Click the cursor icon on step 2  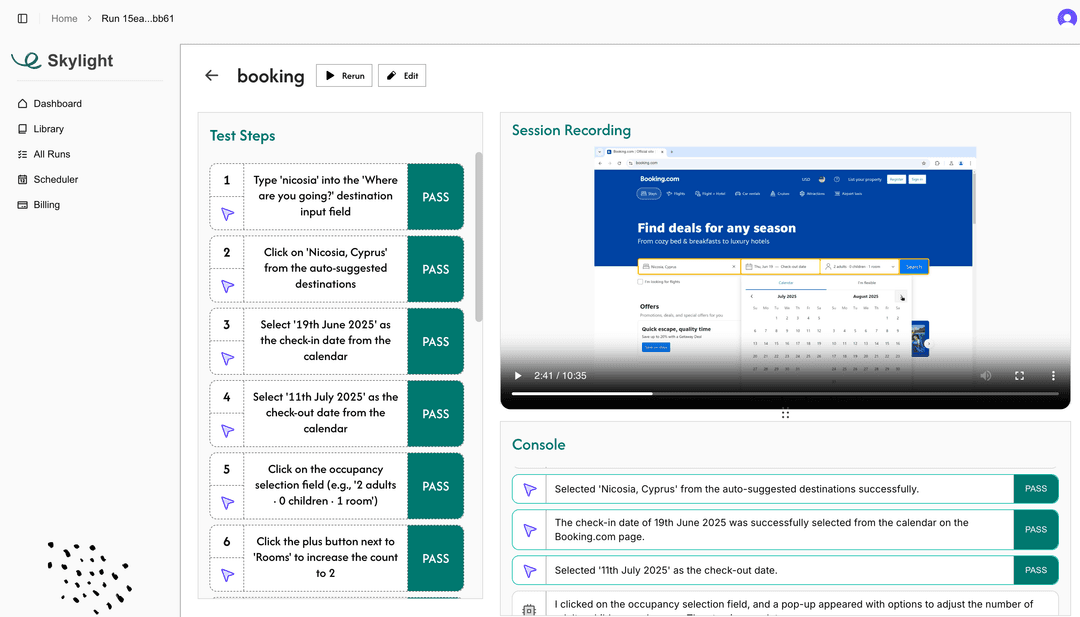point(227,286)
